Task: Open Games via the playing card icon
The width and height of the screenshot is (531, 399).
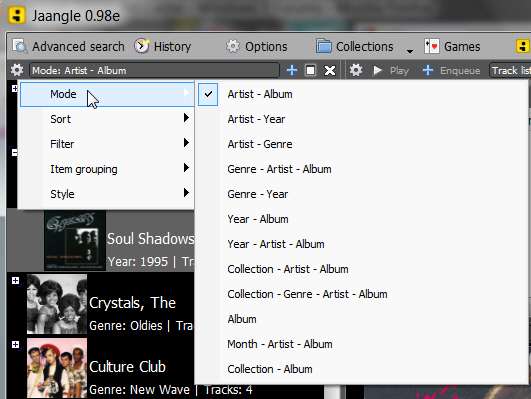Action: [432, 46]
